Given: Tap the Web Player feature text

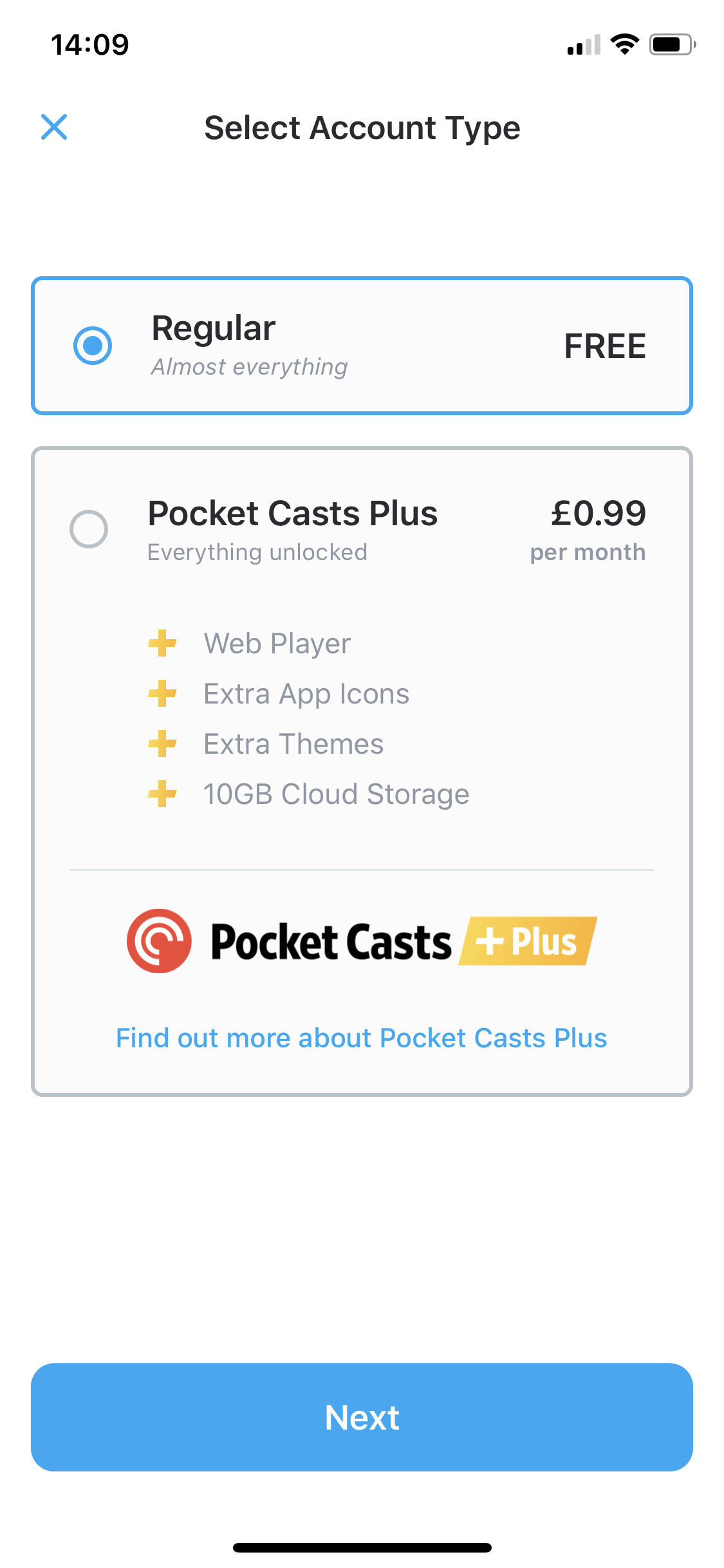Looking at the screenshot, I should pos(277,644).
